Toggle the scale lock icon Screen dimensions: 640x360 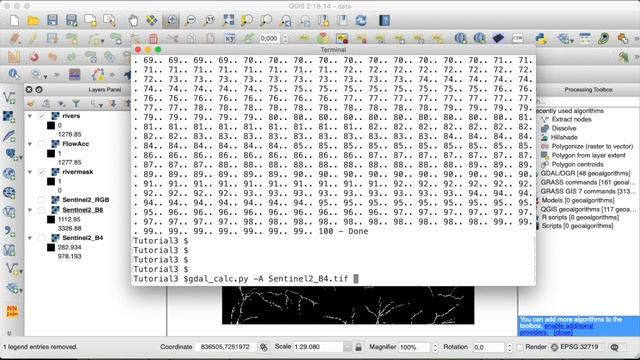tap(358, 347)
